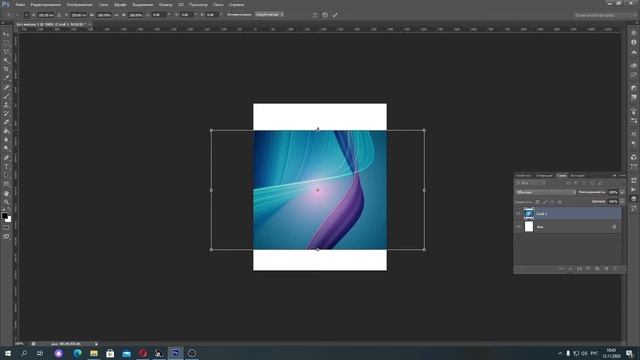Toggle Quick Mask mode in toolbox
640x360 pixels.
[x=6, y=227]
